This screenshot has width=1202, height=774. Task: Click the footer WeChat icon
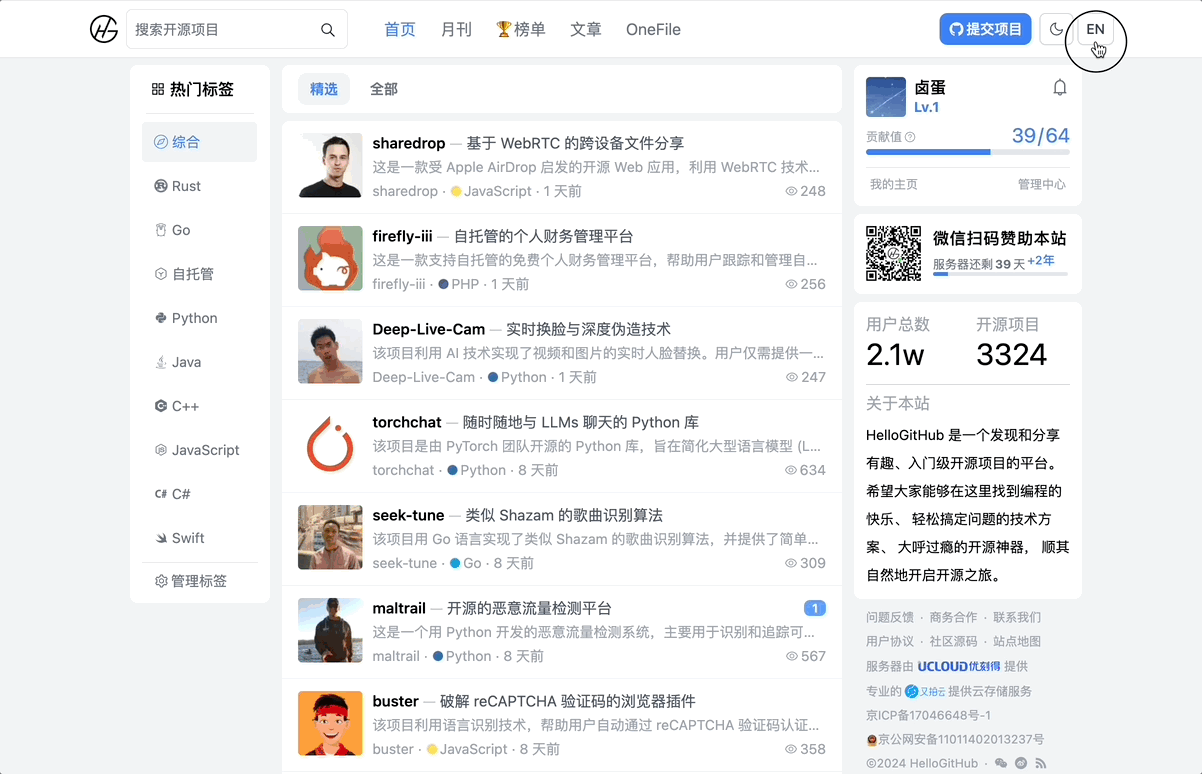pos(1002,763)
